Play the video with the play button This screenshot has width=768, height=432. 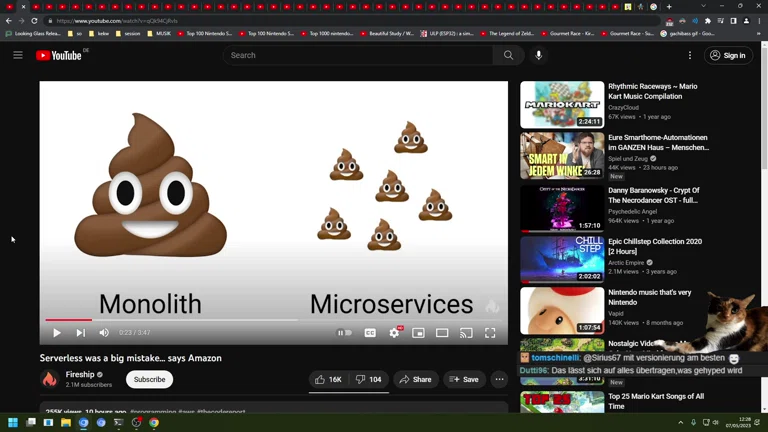coord(57,333)
